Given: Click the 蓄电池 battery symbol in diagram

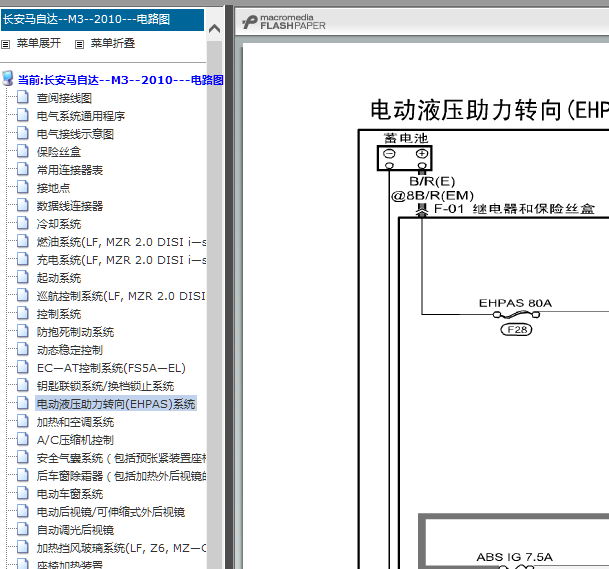Looking at the screenshot, I should pyautogui.click(x=404, y=158).
